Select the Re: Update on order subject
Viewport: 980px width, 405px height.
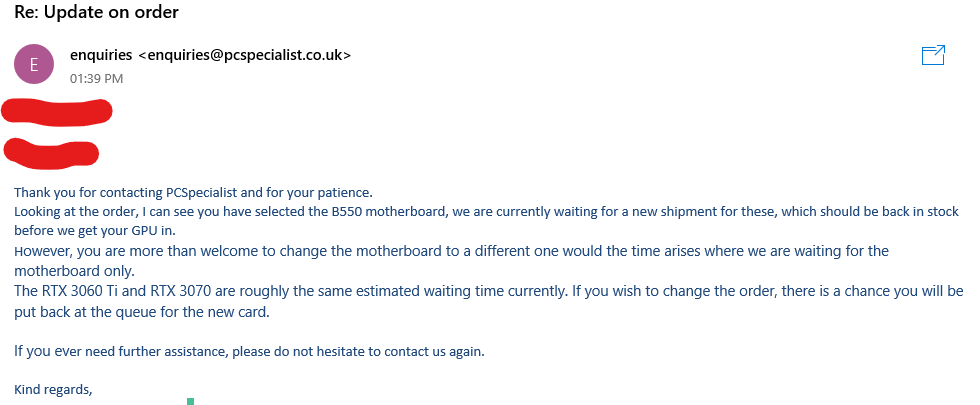coord(96,12)
